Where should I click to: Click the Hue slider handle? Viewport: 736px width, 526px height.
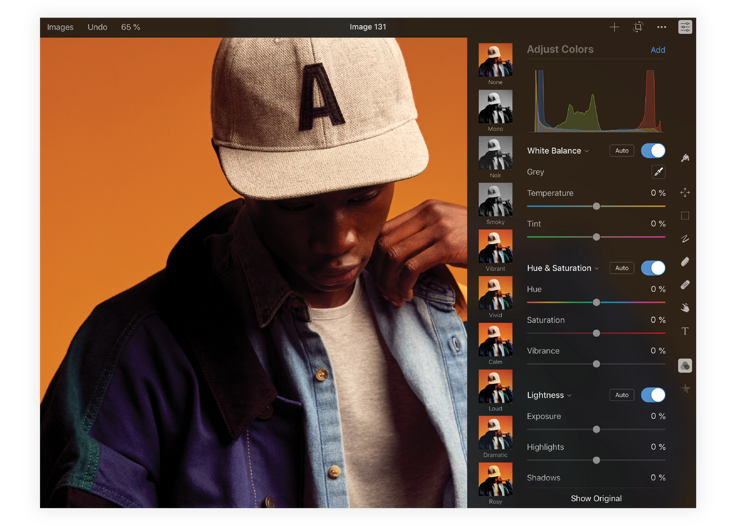(x=596, y=302)
